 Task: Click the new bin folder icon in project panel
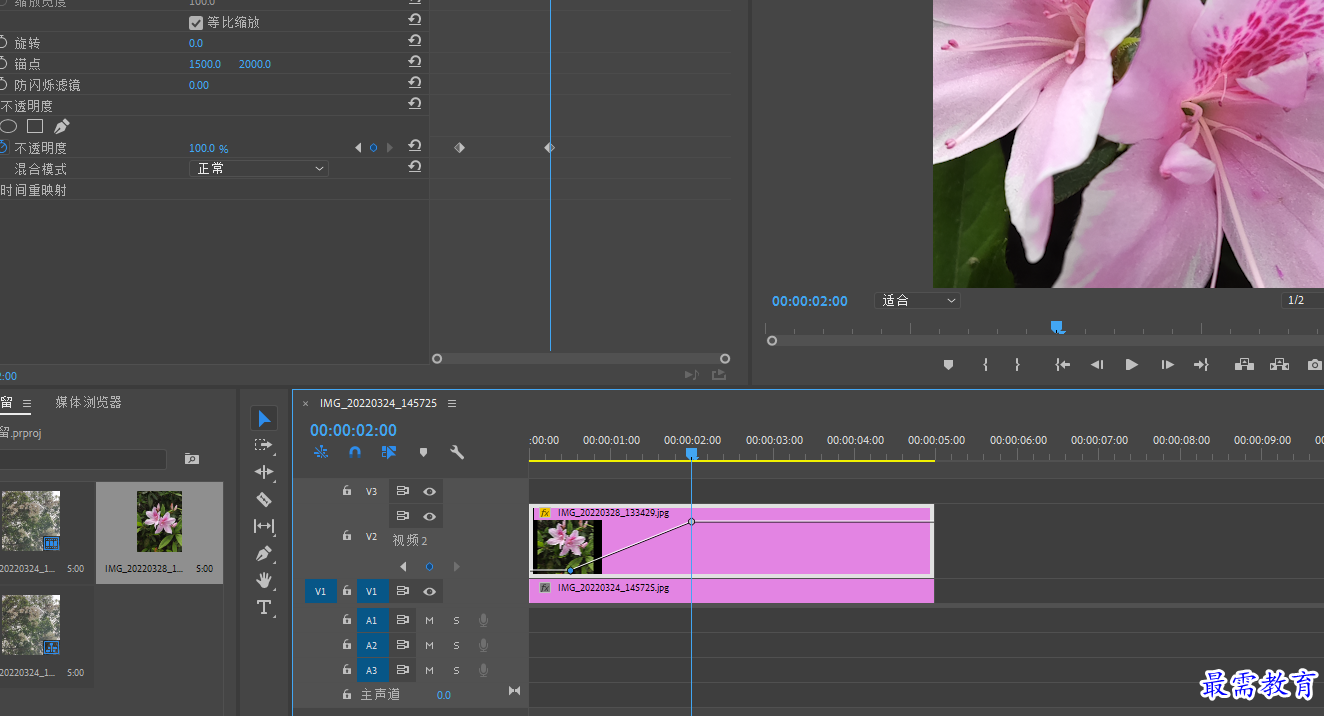tap(192, 459)
